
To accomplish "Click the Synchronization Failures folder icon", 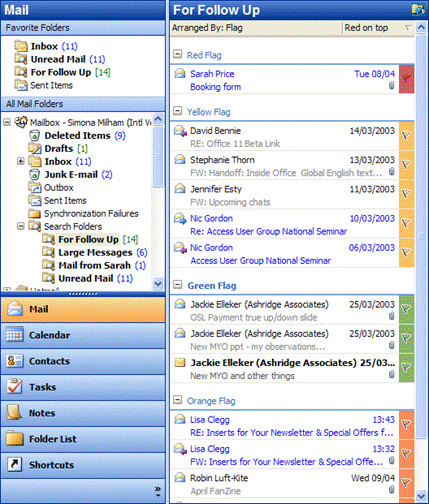I will click(x=35, y=213).
